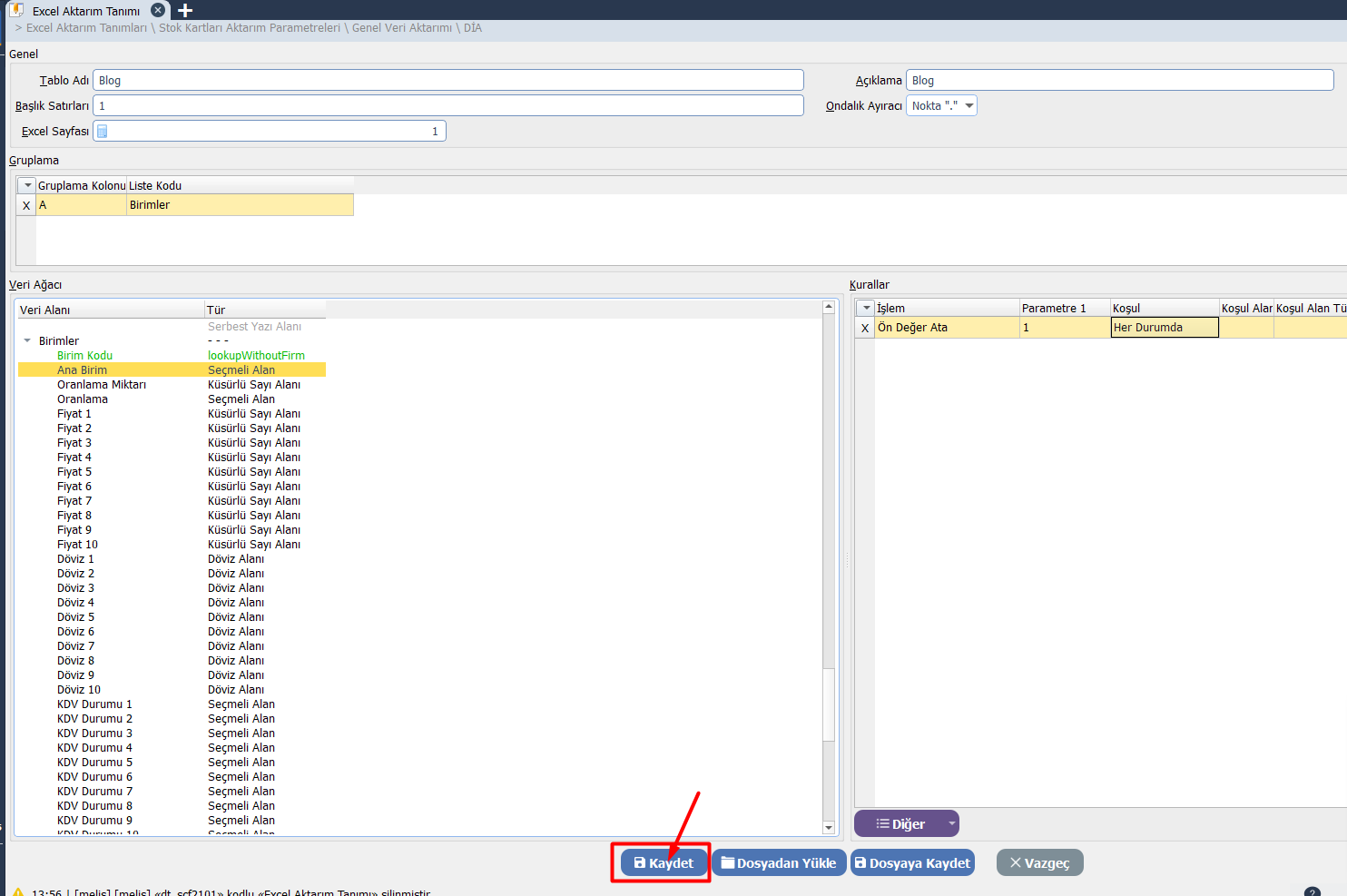This screenshot has height=896, width=1347.
Task: Click the Tablo Adı input field
Action: (448, 80)
